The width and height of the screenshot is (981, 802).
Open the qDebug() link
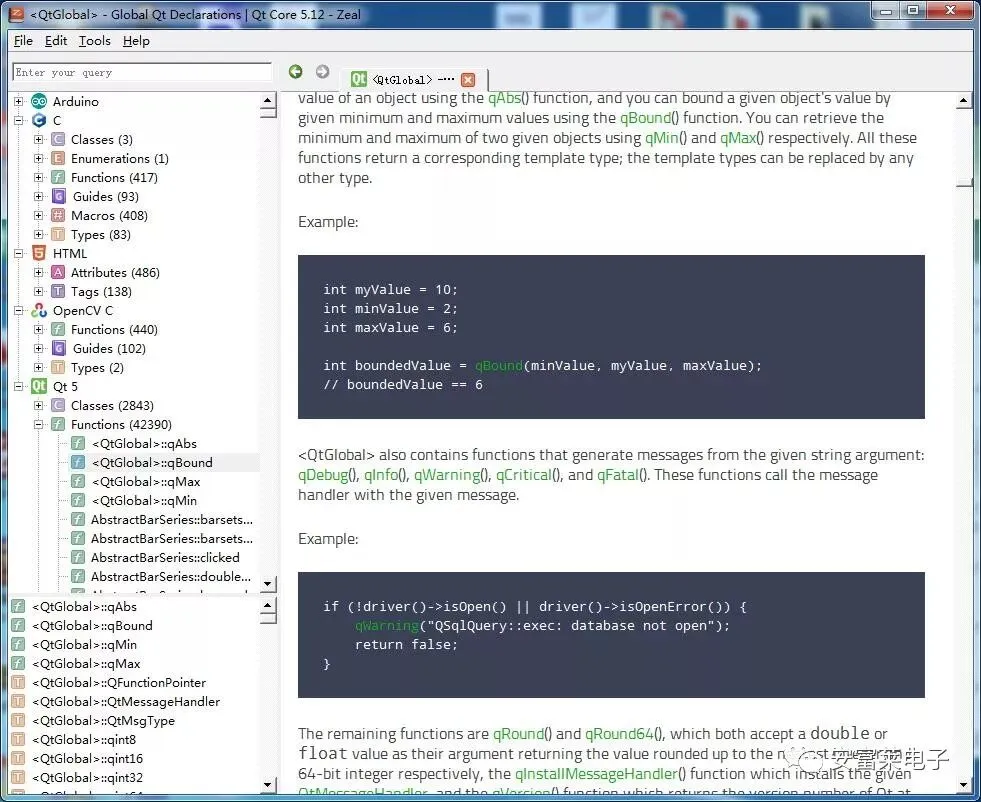pyautogui.click(x=328, y=475)
